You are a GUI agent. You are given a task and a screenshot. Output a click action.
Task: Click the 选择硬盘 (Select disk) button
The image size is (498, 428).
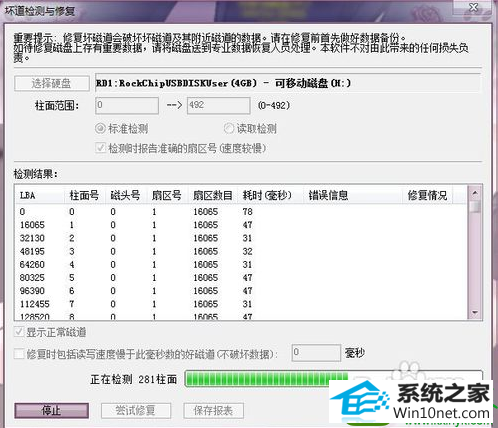click(52, 83)
